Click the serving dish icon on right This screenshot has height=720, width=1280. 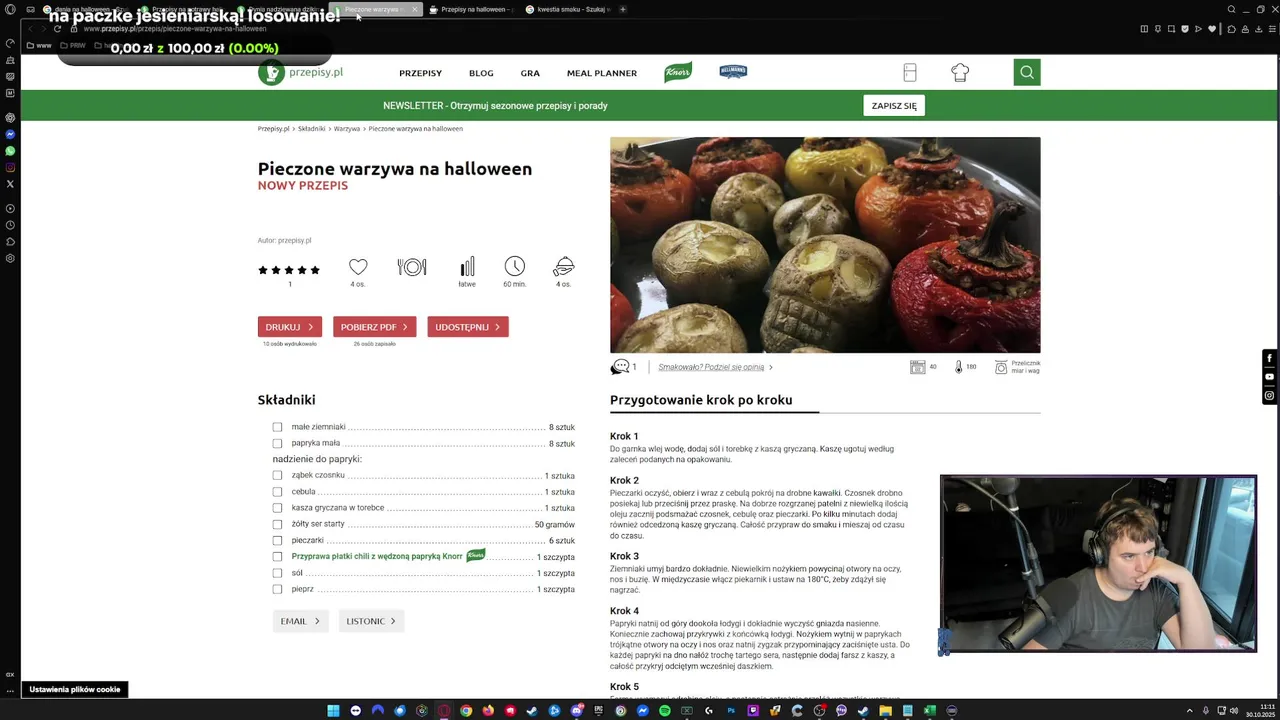(564, 267)
